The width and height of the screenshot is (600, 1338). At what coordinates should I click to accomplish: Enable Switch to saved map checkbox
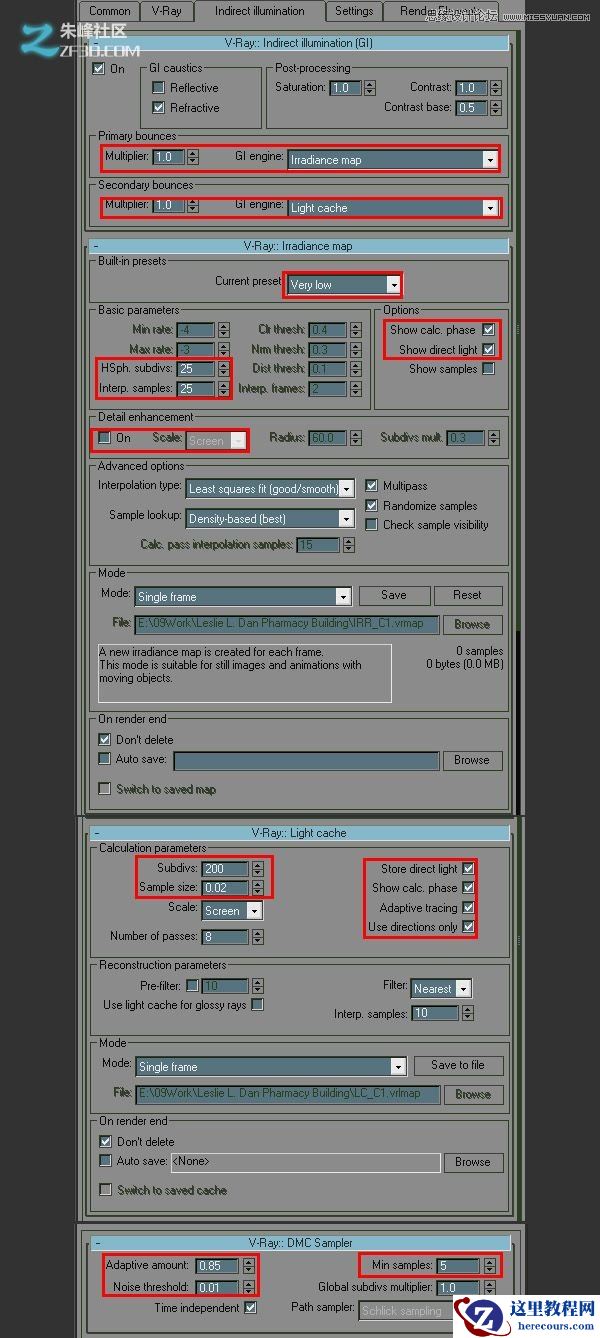[104, 789]
